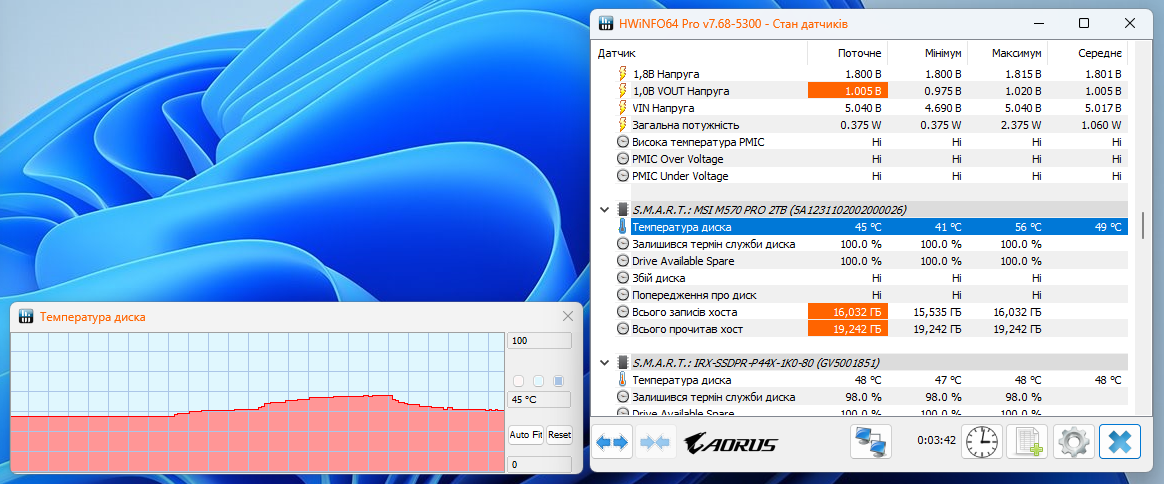The width and height of the screenshot is (1164, 484).
Task: Click the graph window title bar app icon
Action: coord(26,316)
